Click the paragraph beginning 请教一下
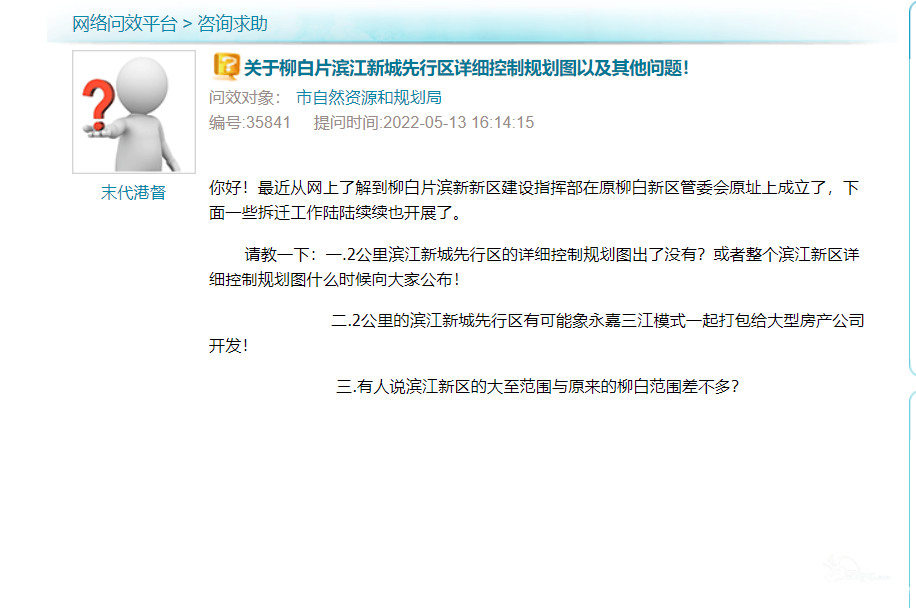The image size is (916, 608). pos(534,267)
